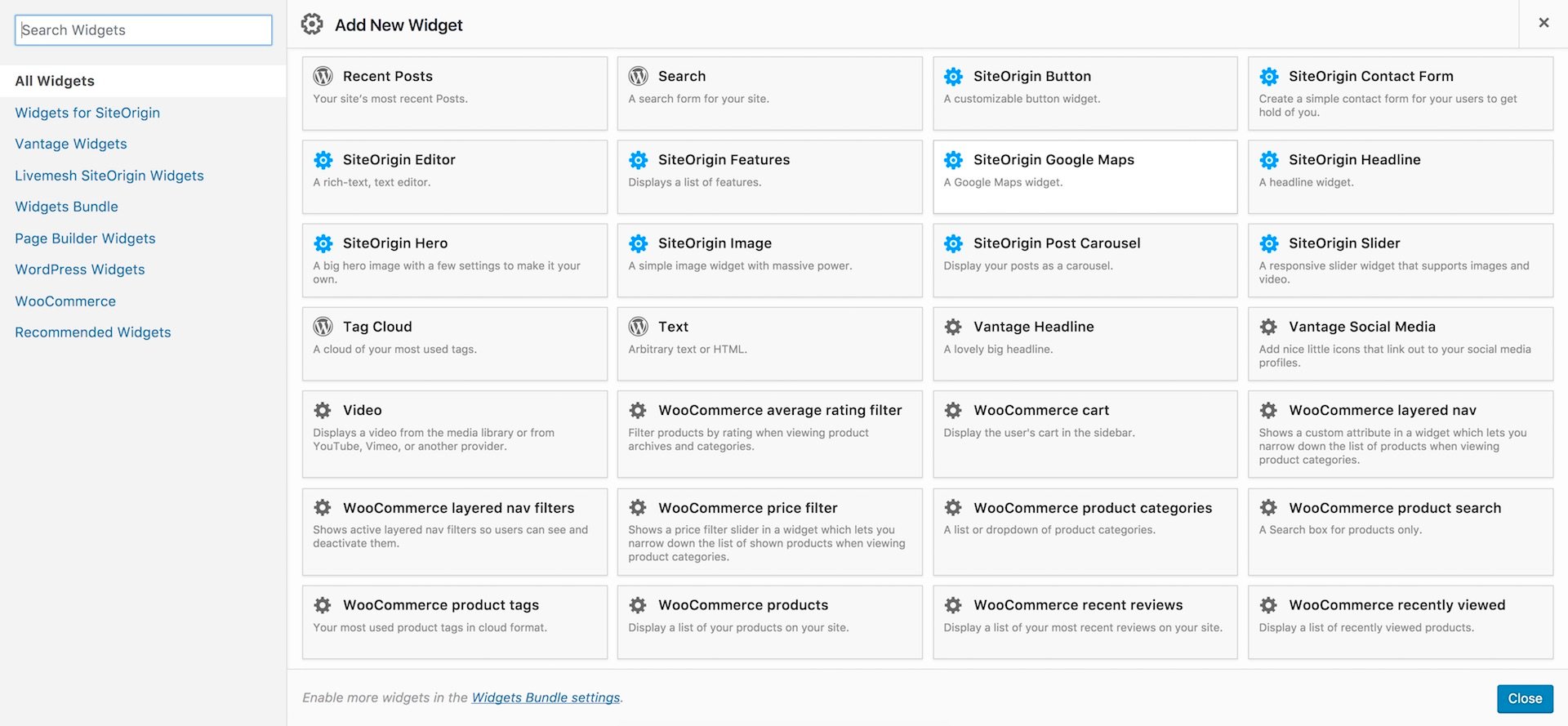1568x726 pixels.
Task: Click the SiteOrigin Button widget gear icon
Action: 953,76
